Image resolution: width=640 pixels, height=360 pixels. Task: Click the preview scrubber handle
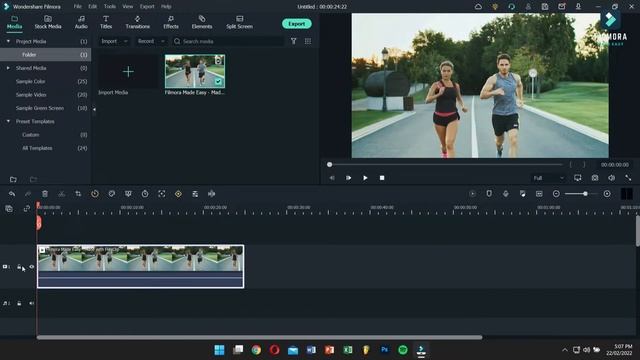point(329,164)
